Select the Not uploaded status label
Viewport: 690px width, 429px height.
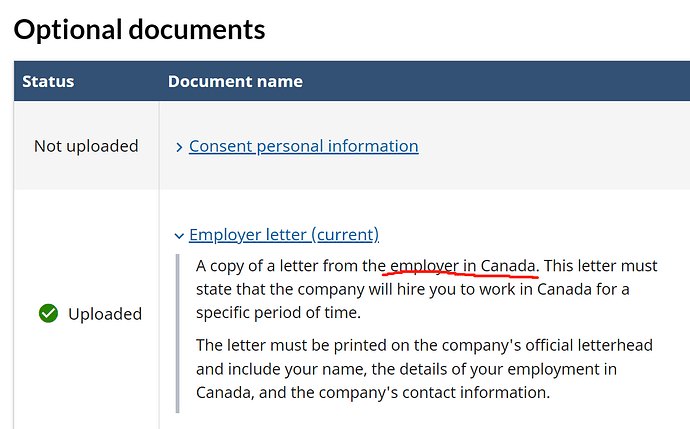tap(86, 146)
